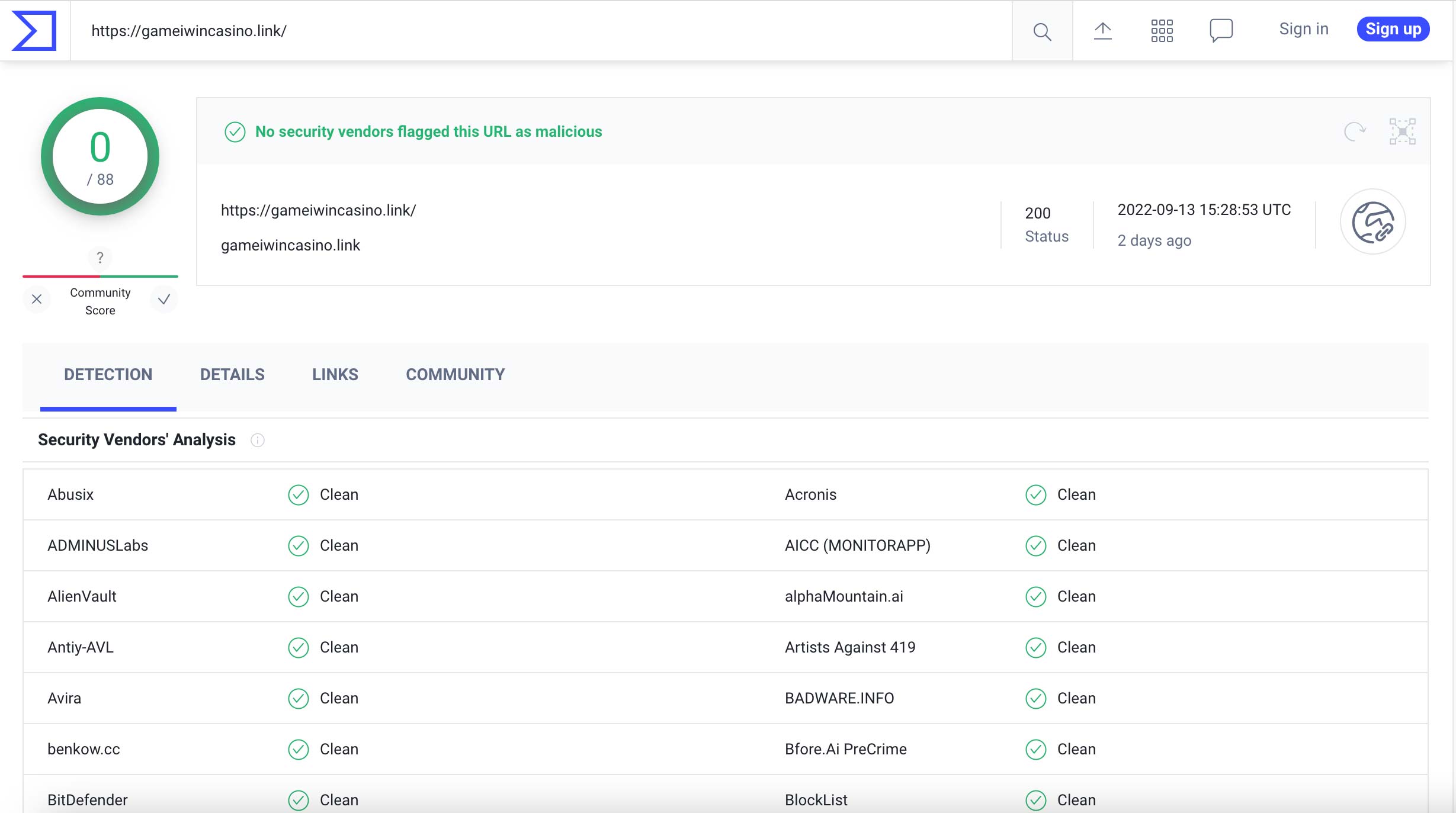This screenshot has height=813, width=1456.
Task: Click the upload file arrow icon
Action: coord(1102,30)
